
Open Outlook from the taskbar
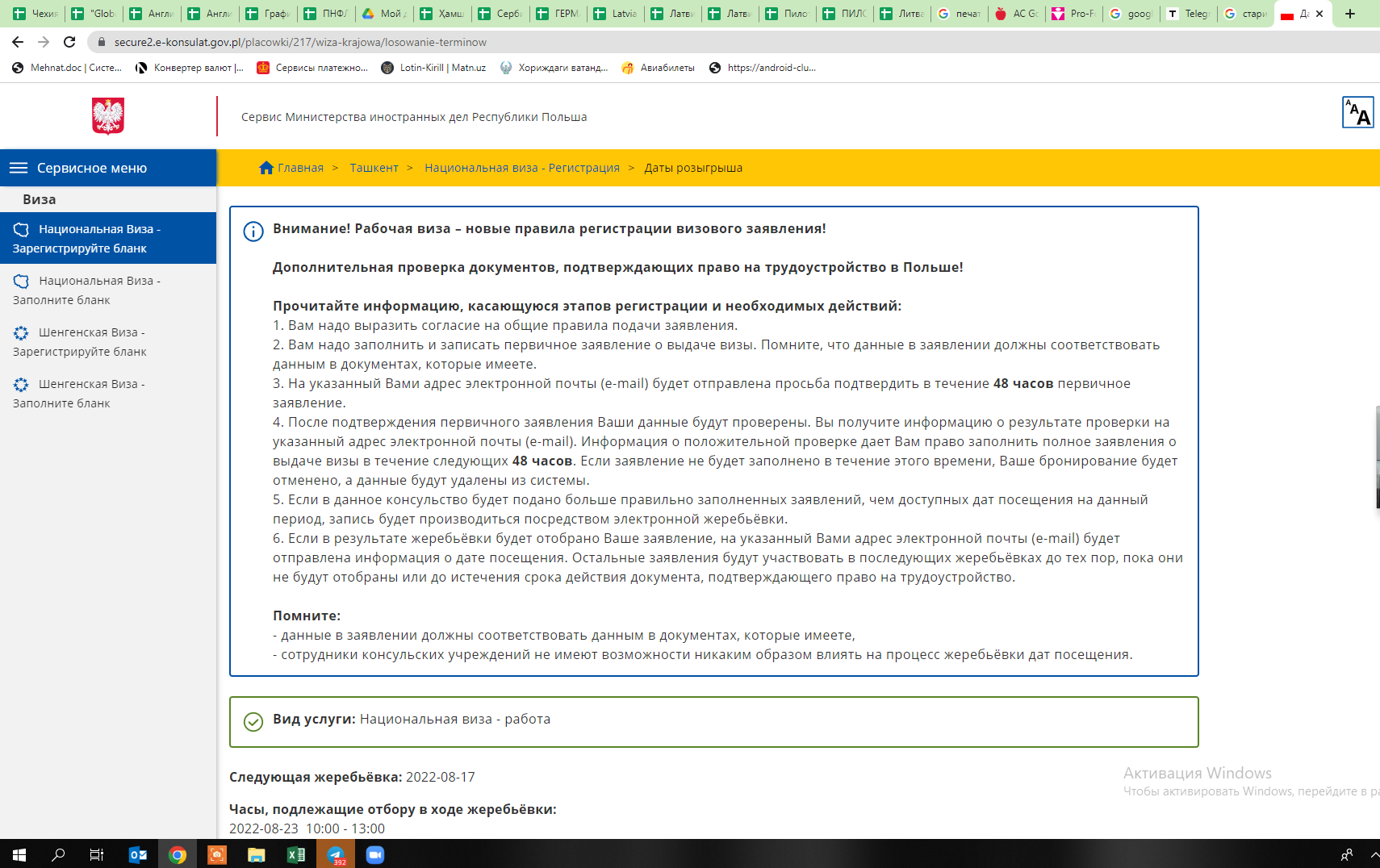[138, 854]
